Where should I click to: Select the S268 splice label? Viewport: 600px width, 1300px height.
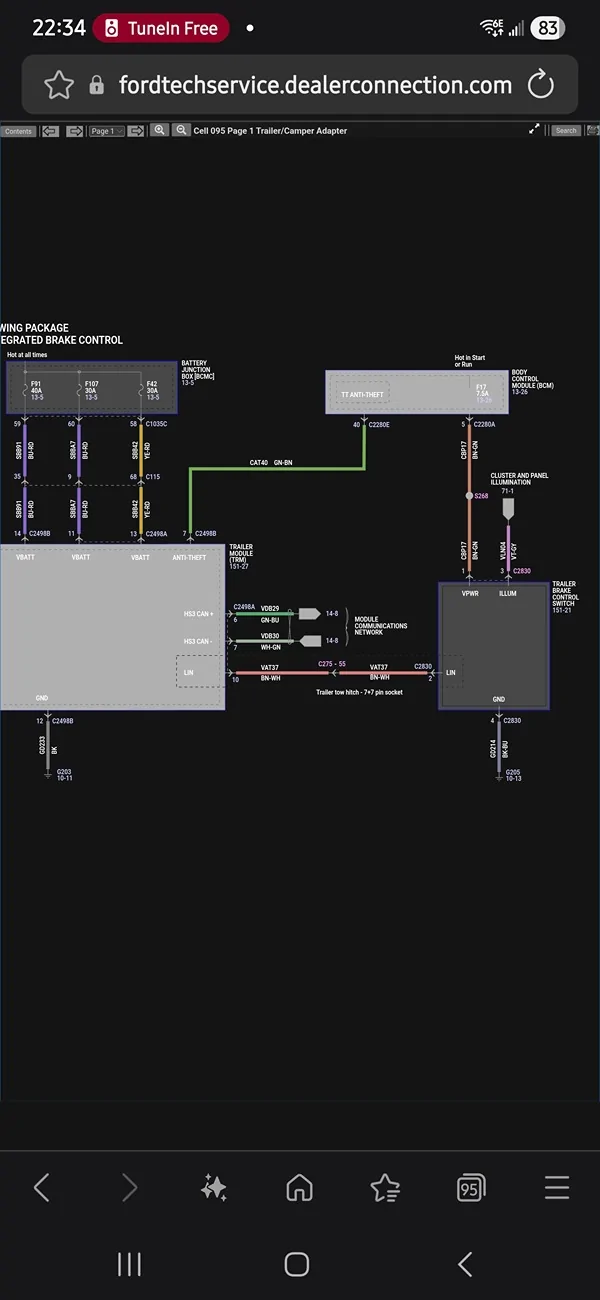coord(481,495)
